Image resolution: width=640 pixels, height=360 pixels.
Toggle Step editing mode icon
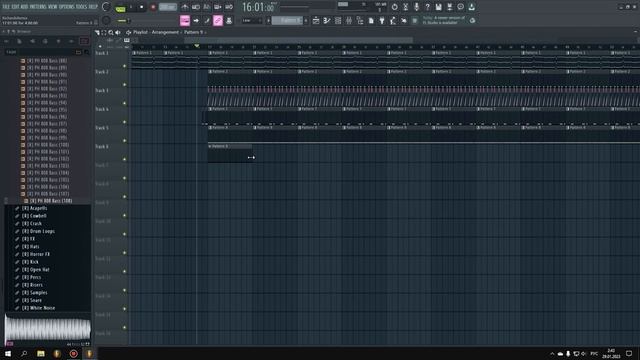click(207, 20)
